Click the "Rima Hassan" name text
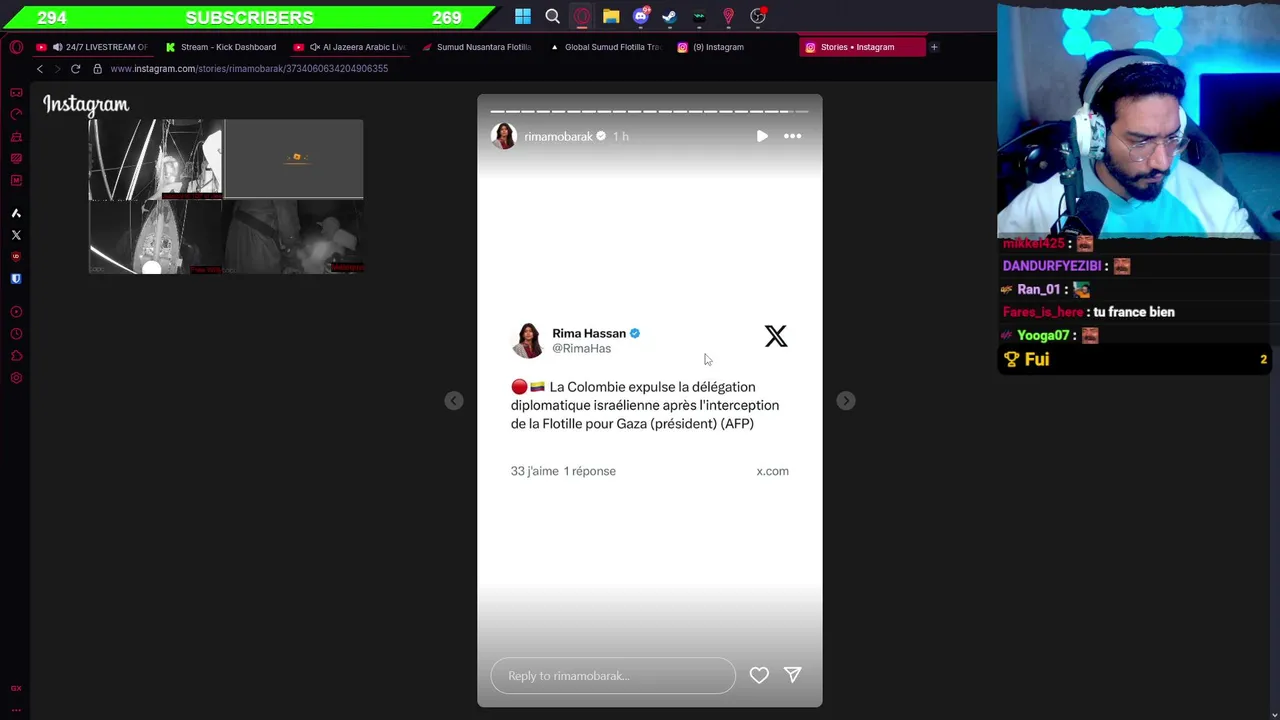Image resolution: width=1280 pixels, height=720 pixels. [589, 333]
